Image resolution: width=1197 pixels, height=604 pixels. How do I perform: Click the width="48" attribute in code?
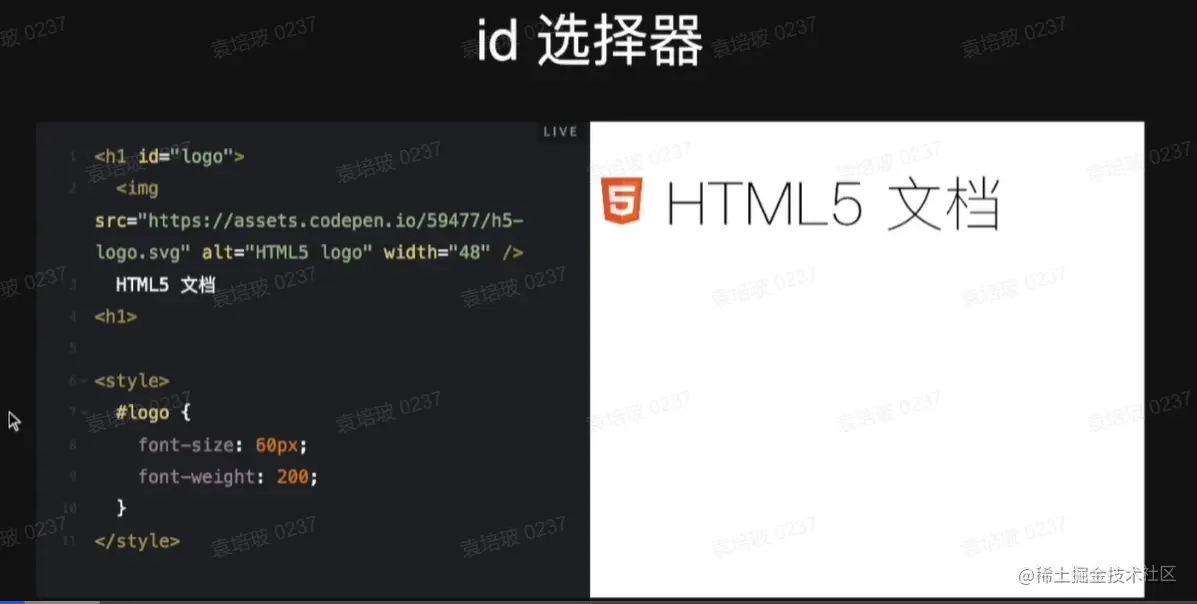point(436,253)
